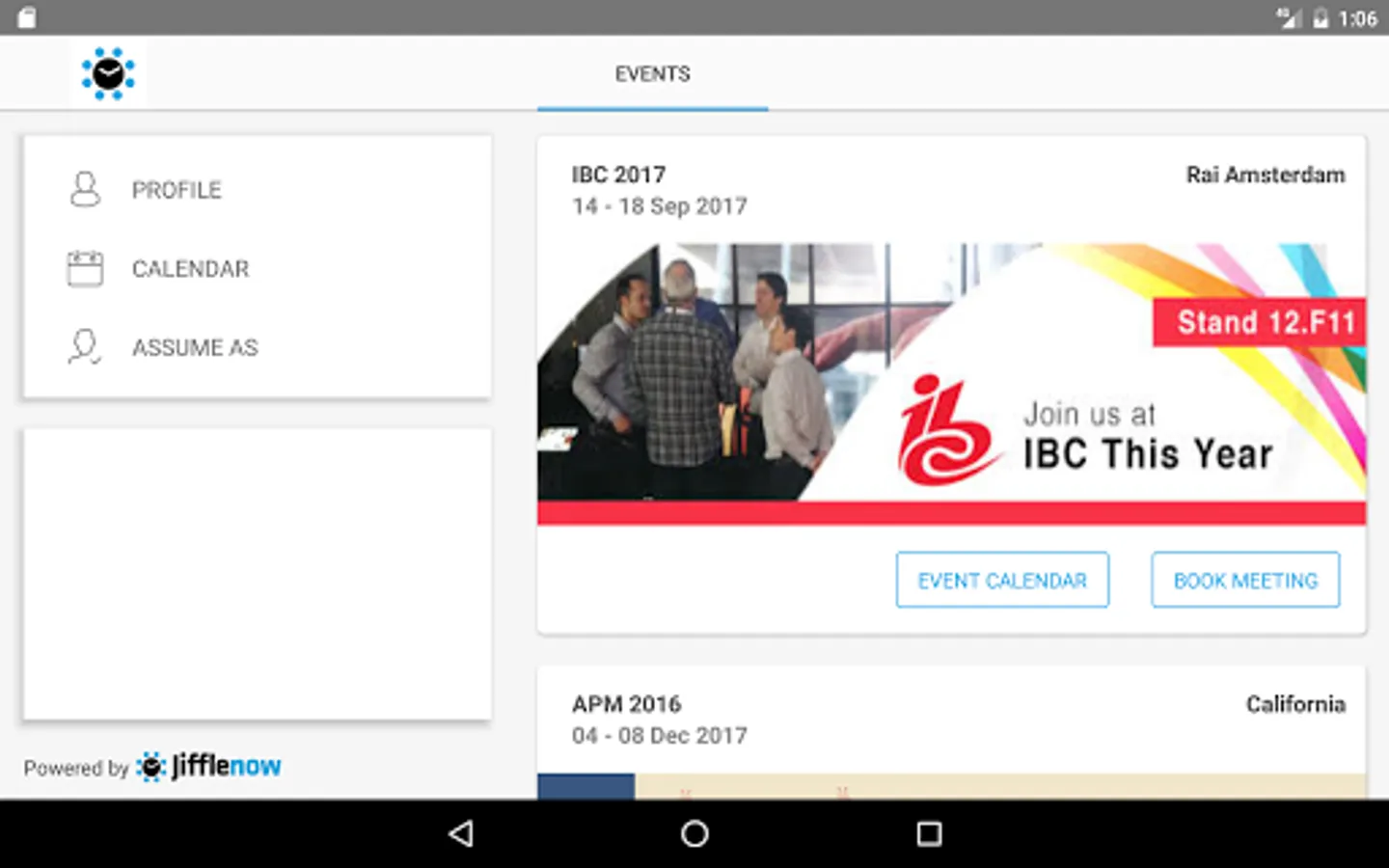The height and width of the screenshot is (868, 1389).
Task: Tap the Jifflenow clock logo in header
Action: click(x=108, y=73)
